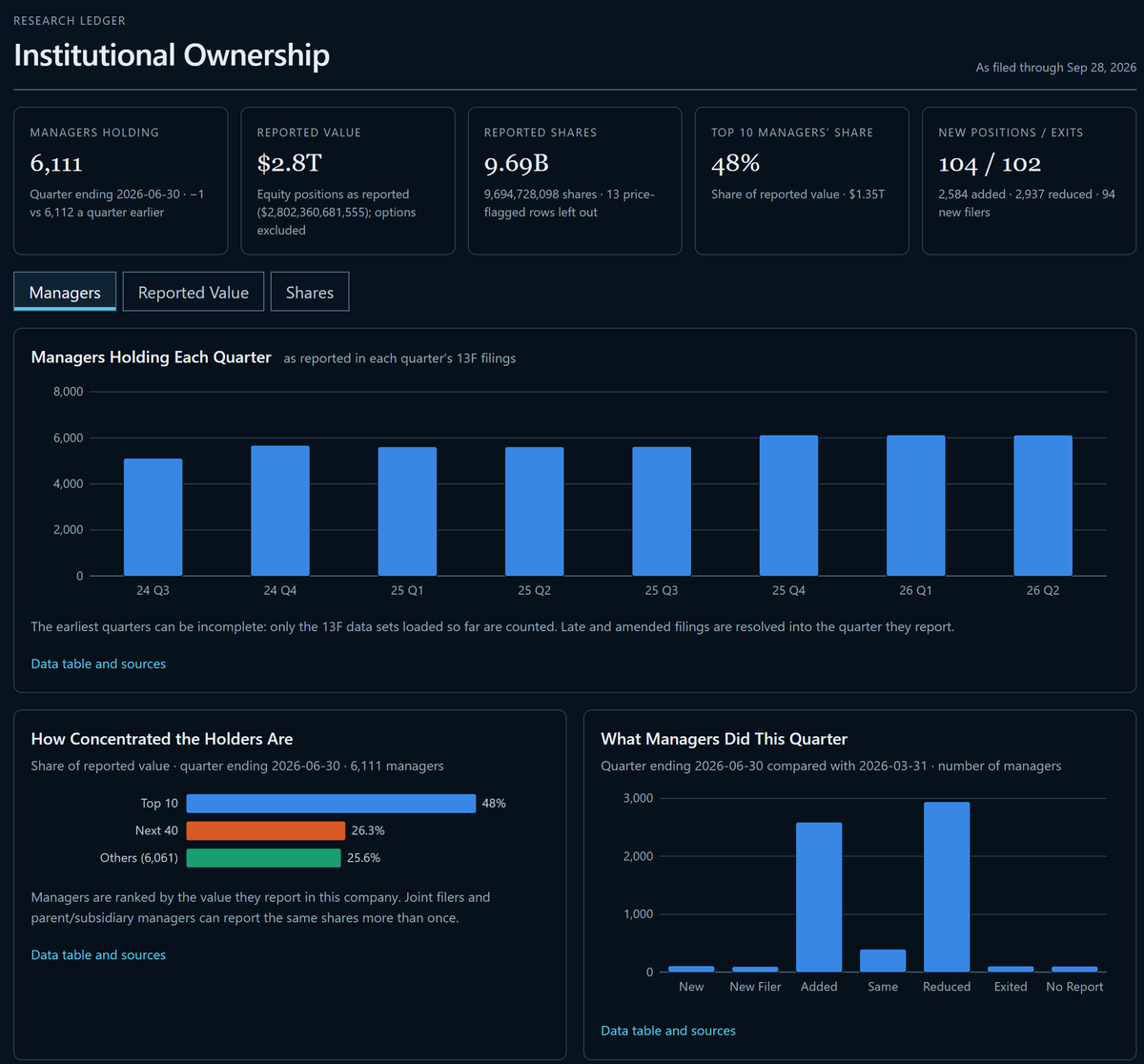Open the Reported Value tab
The image size is (1144, 1064).
point(194,292)
